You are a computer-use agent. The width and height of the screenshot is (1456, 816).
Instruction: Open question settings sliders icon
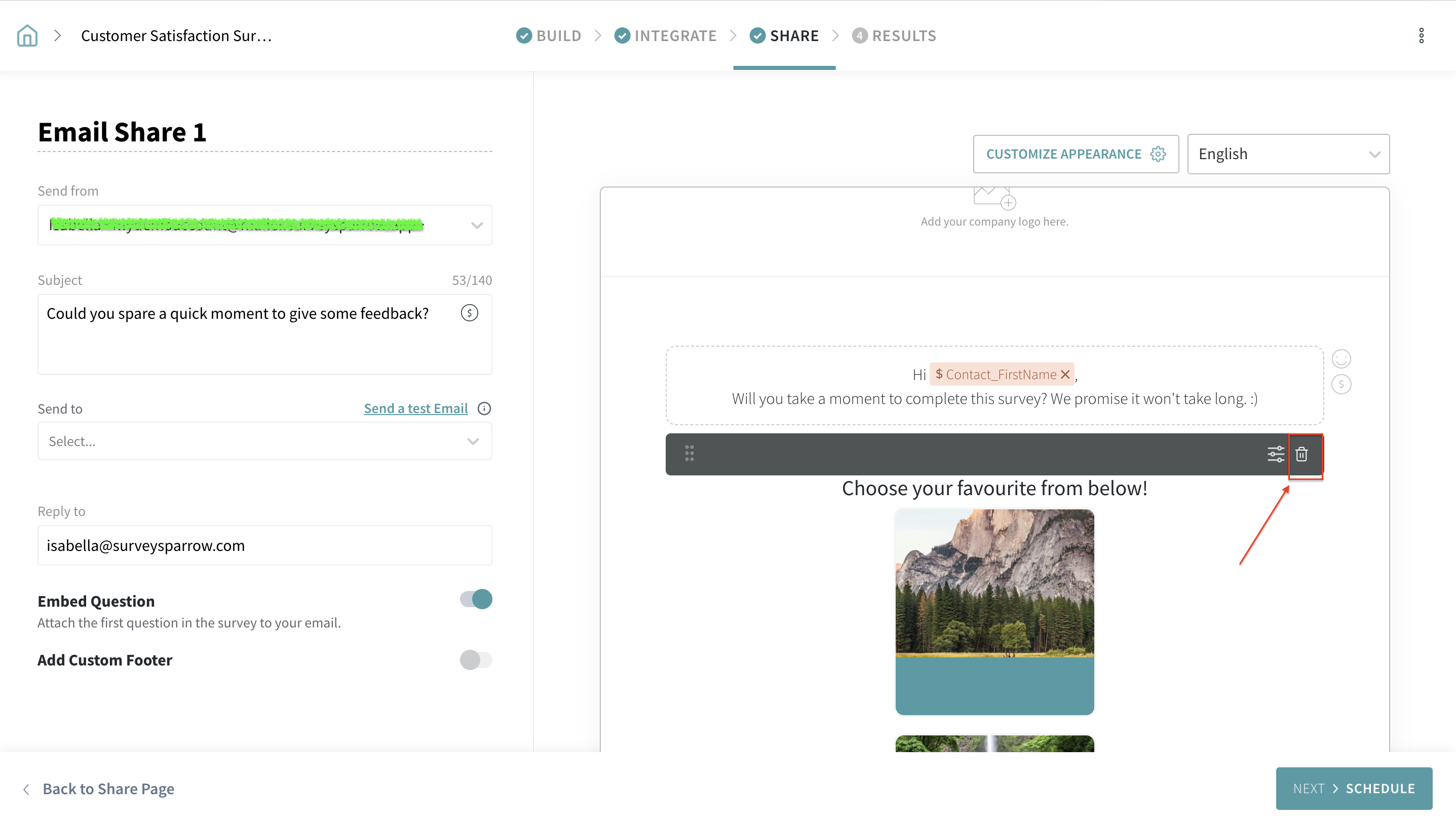[1275, 454]
